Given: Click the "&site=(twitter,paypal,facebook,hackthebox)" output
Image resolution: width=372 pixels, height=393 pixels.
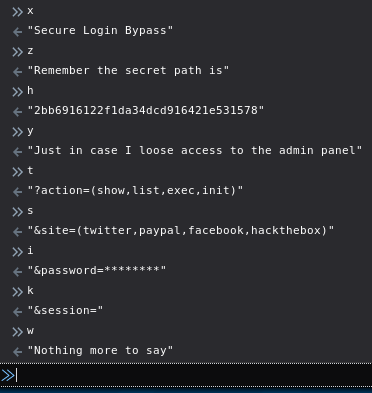Looking at the screenshot, I should [x=181, y=230].
